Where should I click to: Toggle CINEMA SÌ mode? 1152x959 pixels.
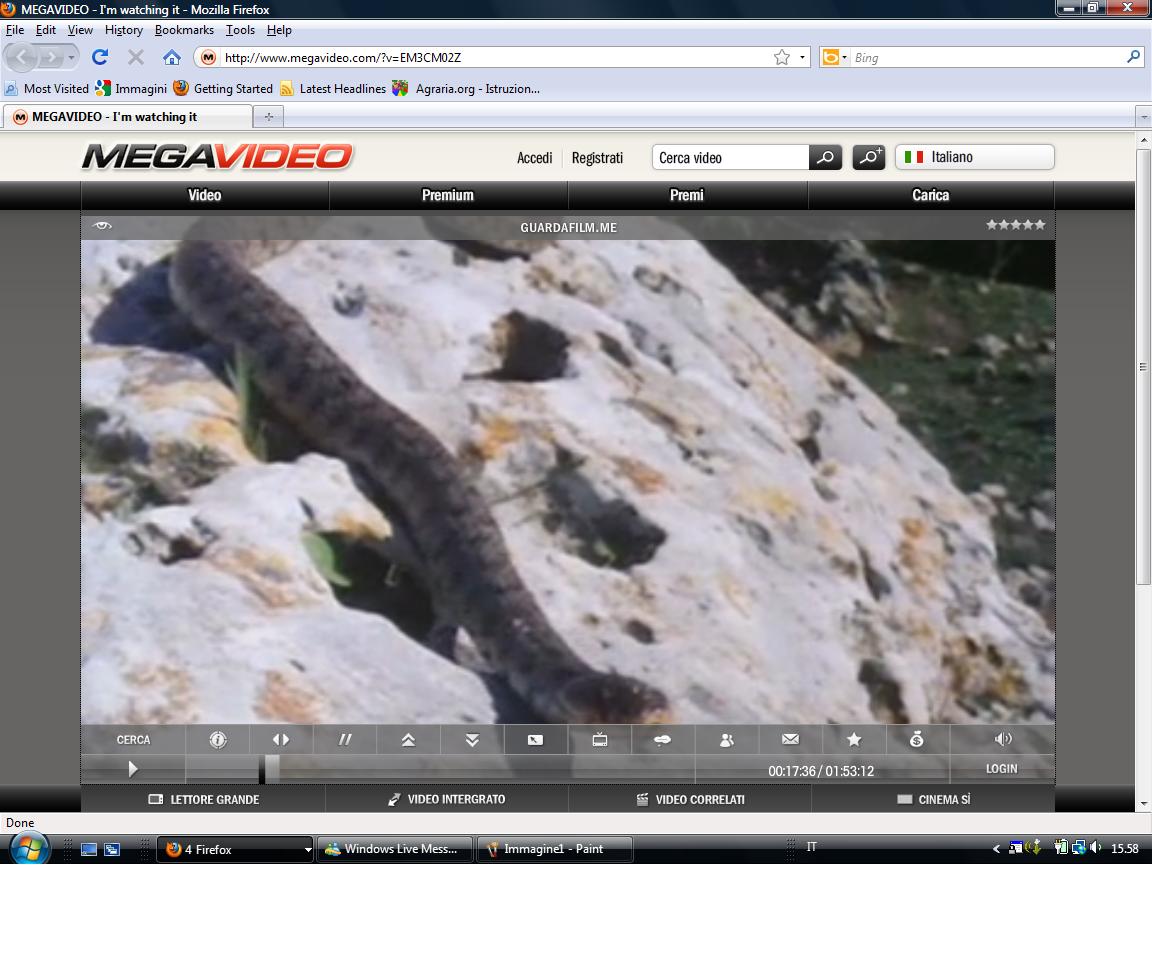click(x=933, y=800)
